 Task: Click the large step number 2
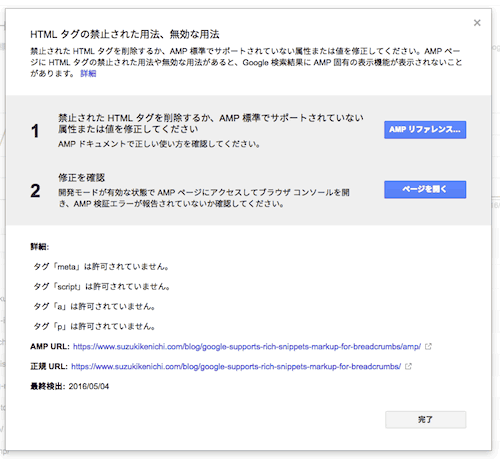(35, 191)
